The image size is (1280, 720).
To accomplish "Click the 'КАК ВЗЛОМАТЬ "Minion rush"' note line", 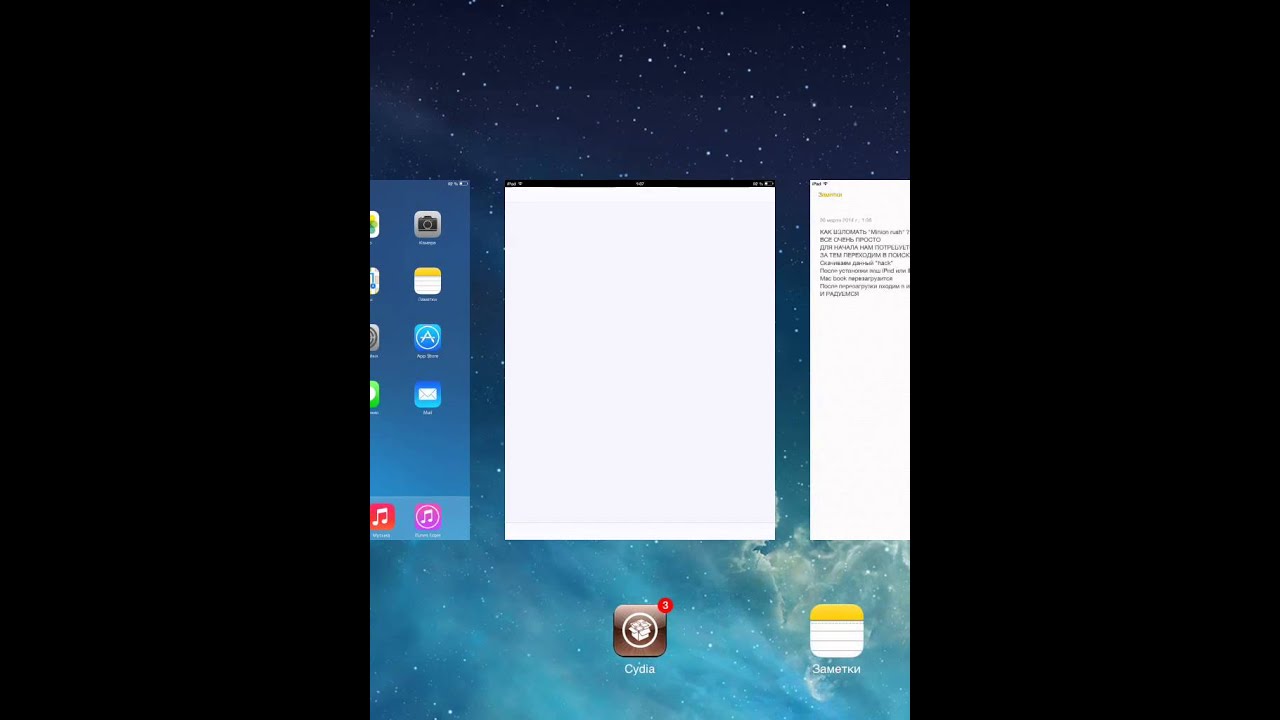I will pos(865,232).
